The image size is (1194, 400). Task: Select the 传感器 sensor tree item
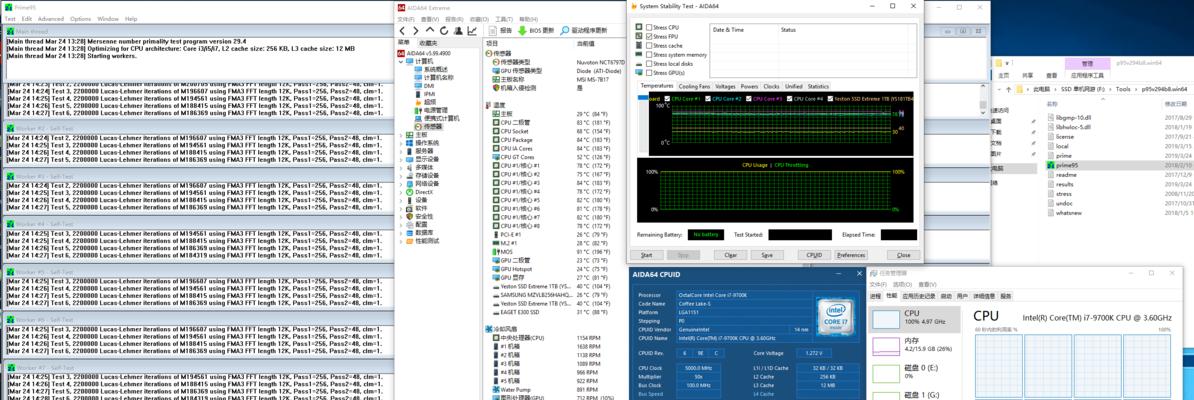click(427, 126)
